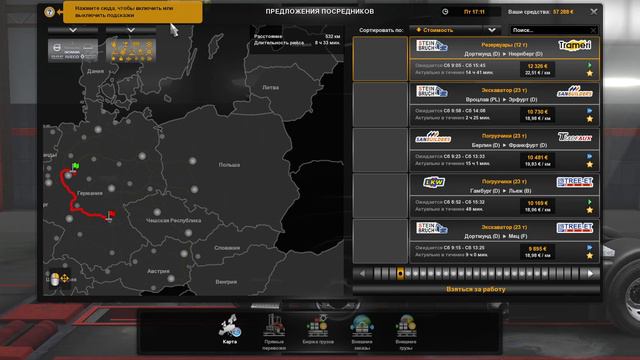640x360 pixels.
Task: Click the Ваши средства balance display
Action: 540,12
